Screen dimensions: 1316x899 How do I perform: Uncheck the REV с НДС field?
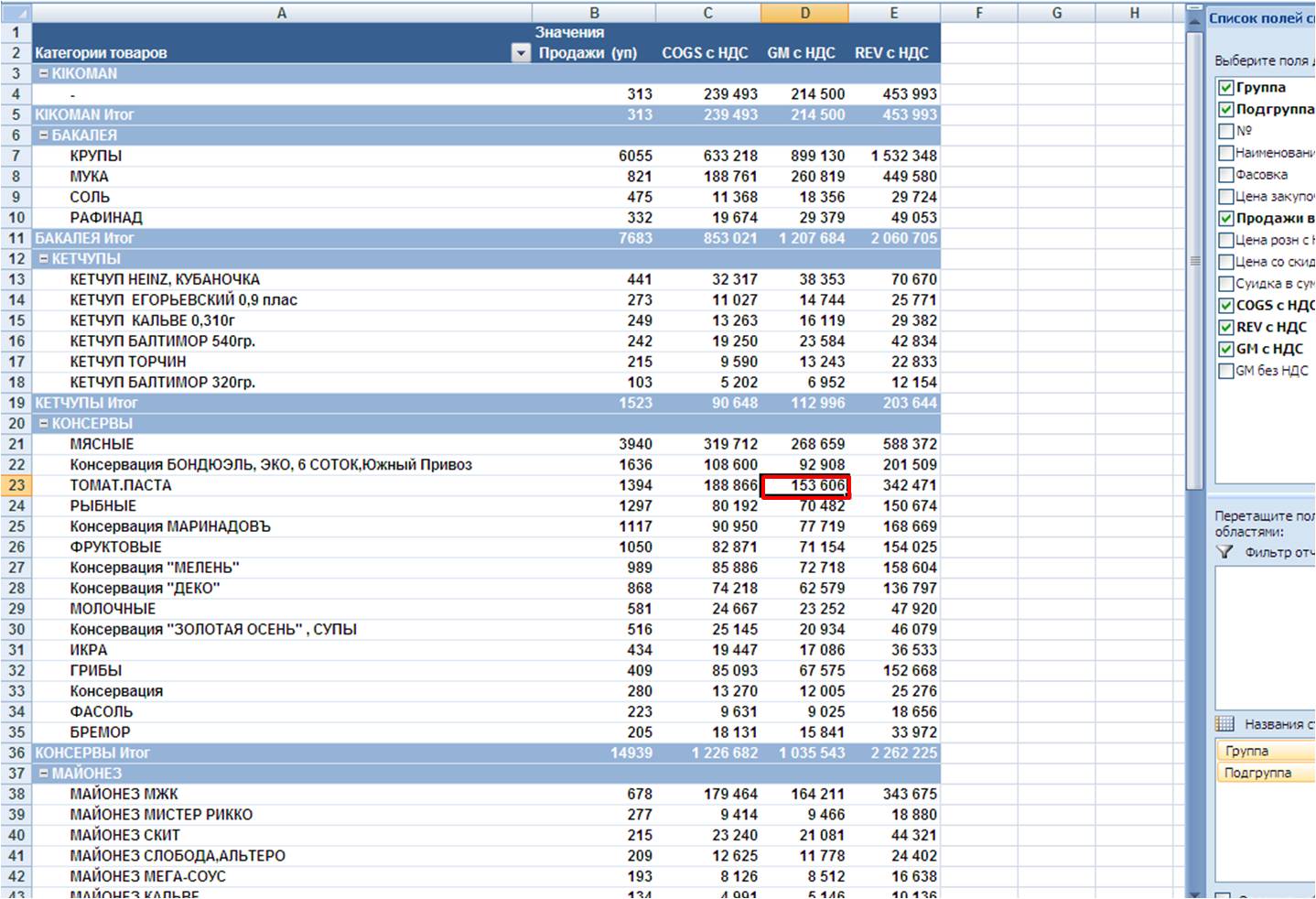(1226, 328)
